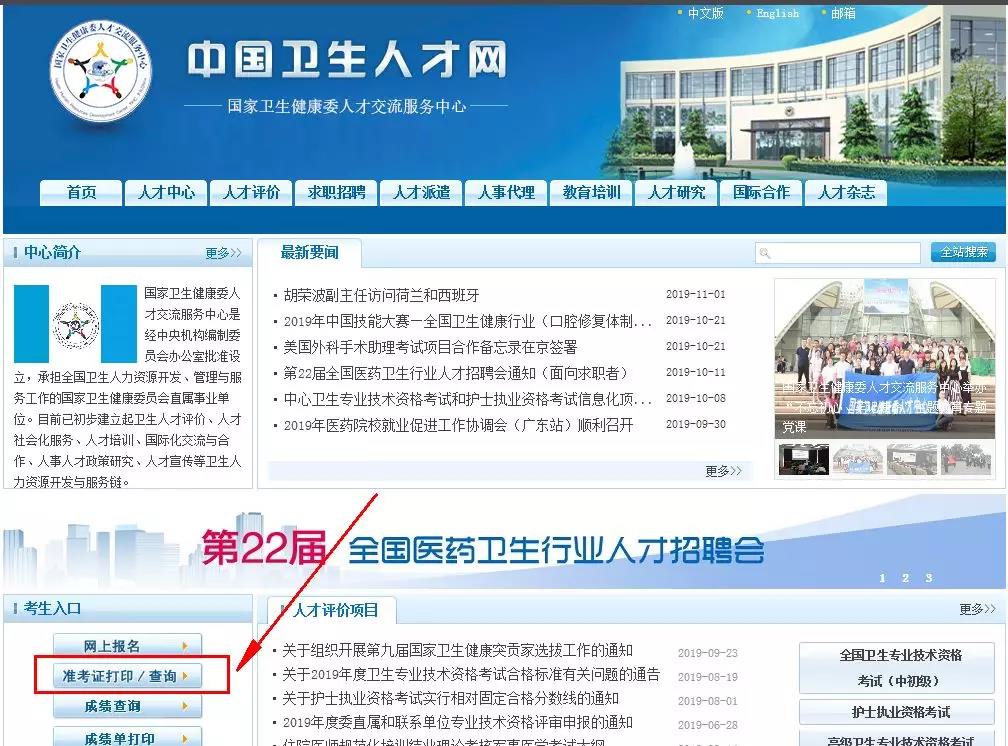Click the 网上报名 entry button
Image resolution: width=1008 pixels, height=746 pixels.
(x=128, y=646)
